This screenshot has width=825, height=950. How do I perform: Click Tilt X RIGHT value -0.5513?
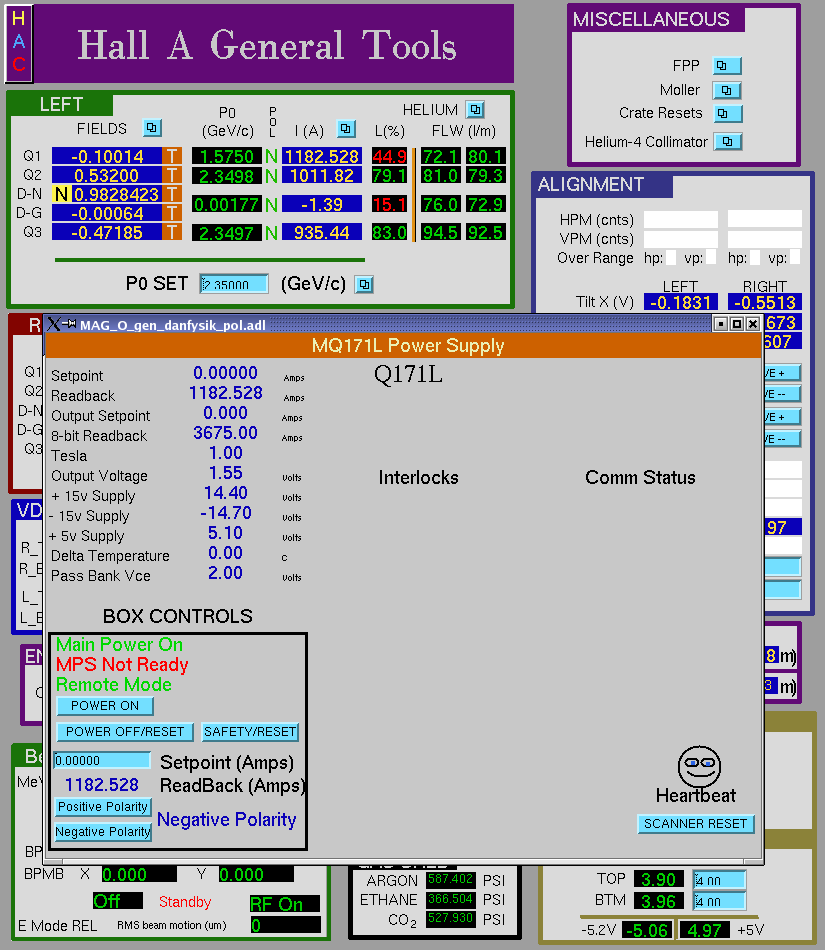point(764,302)
